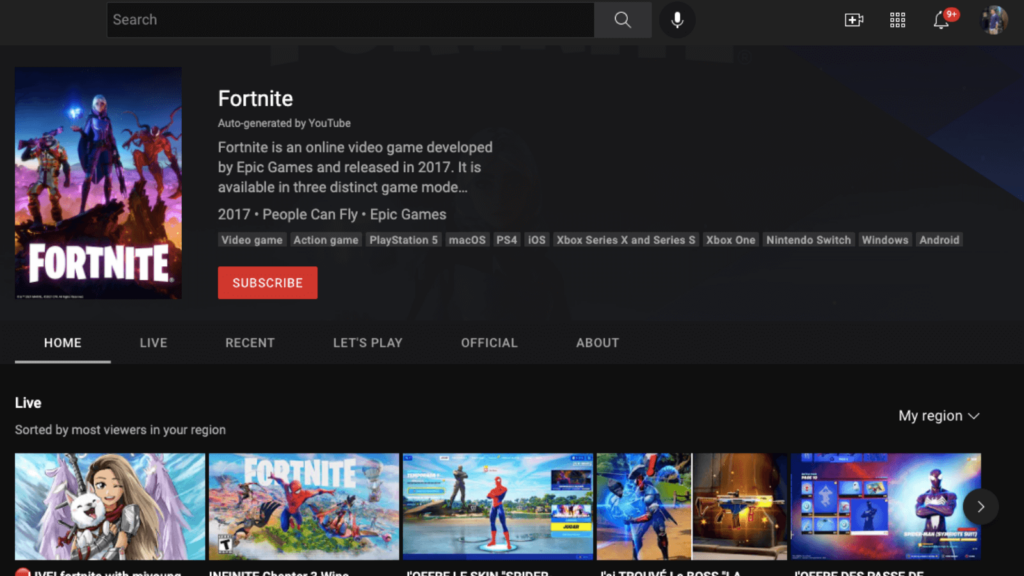Viewport: 1024px width, 576px height.
Task: Click '2017 • People Can Fly • Epic Games' line
Action: (x=332, y=214)
